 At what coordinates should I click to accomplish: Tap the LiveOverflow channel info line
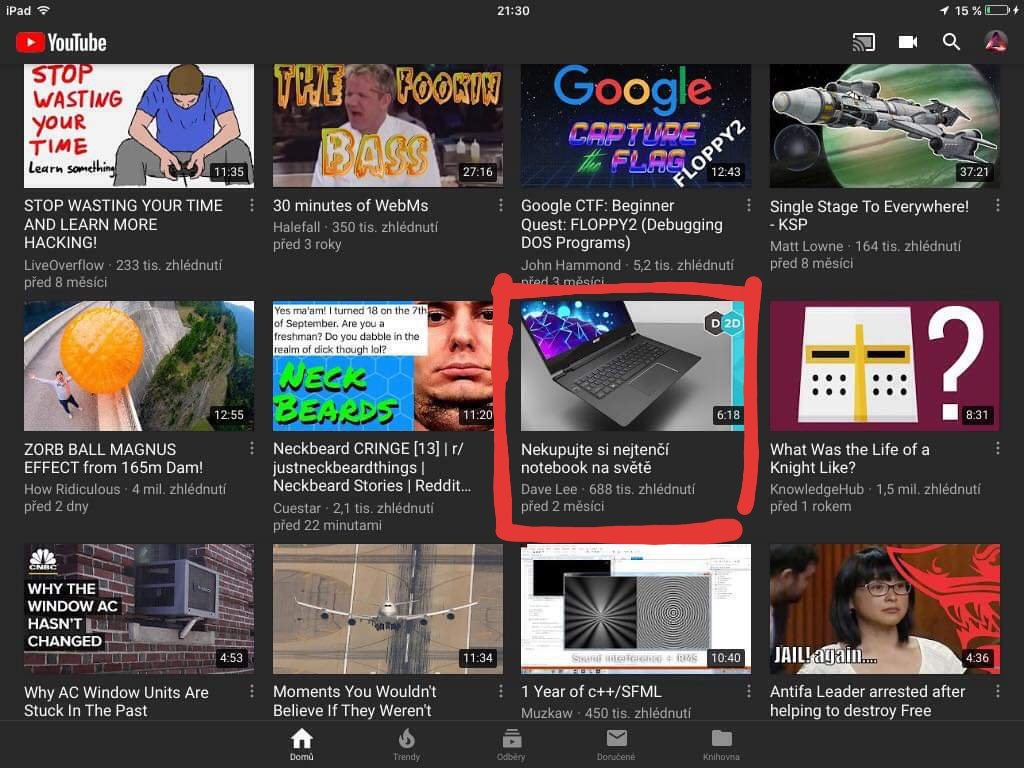(123, 265)
